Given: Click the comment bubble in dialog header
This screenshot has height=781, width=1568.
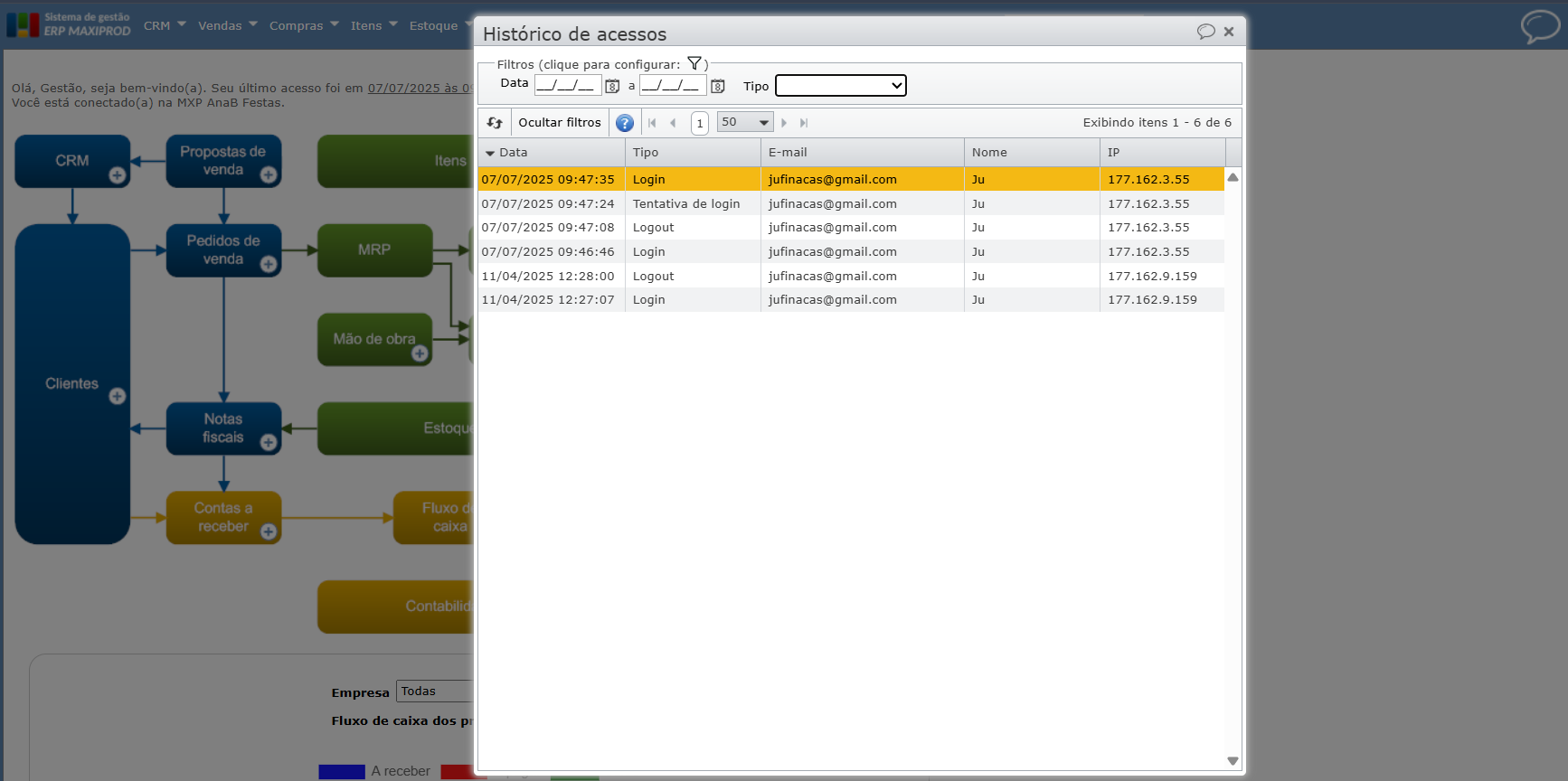Looking at the screenshot, I should pos(1205,32).
